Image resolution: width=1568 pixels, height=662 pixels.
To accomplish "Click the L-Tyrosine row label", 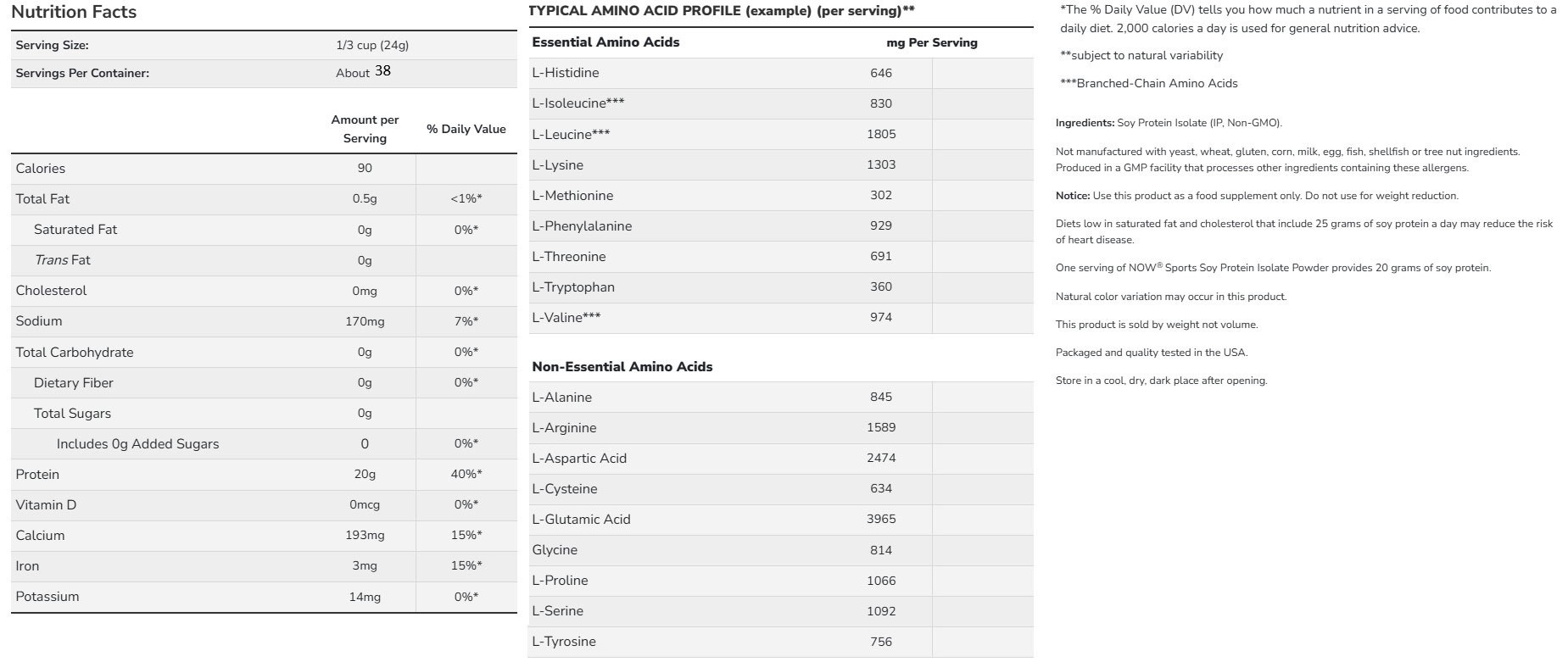I will pos(564,642).
